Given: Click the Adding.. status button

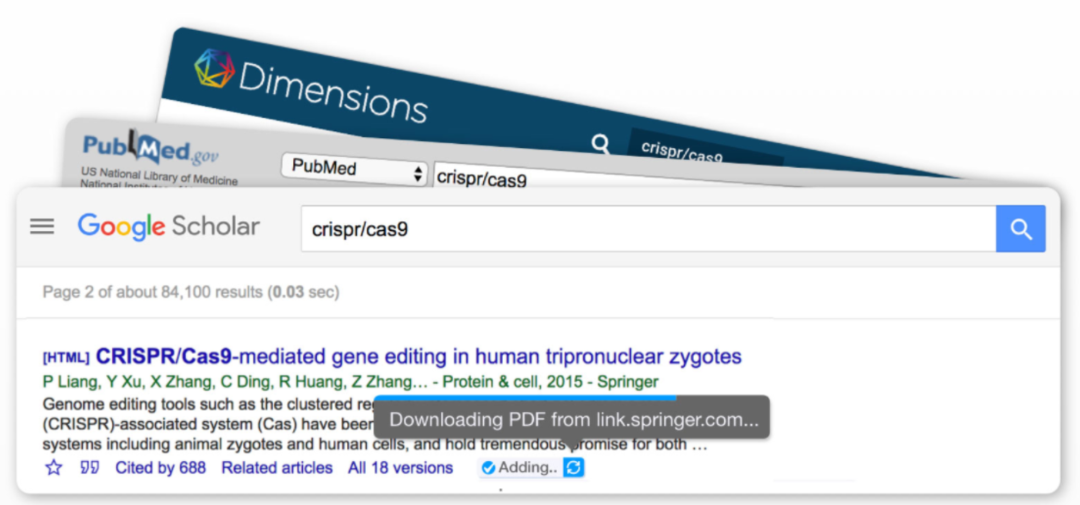Looking at the screenshot, I should coord(527,468).
